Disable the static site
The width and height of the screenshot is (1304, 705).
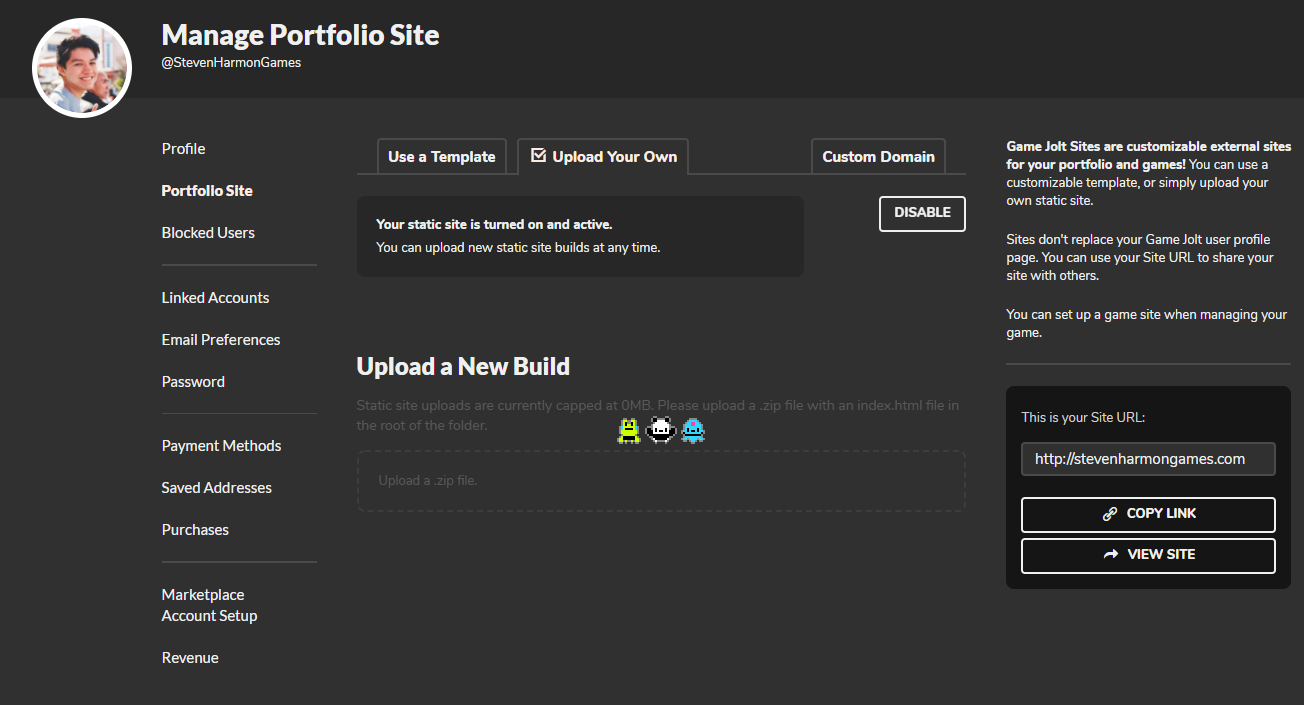pyautogui.click(x=921, y=213)
